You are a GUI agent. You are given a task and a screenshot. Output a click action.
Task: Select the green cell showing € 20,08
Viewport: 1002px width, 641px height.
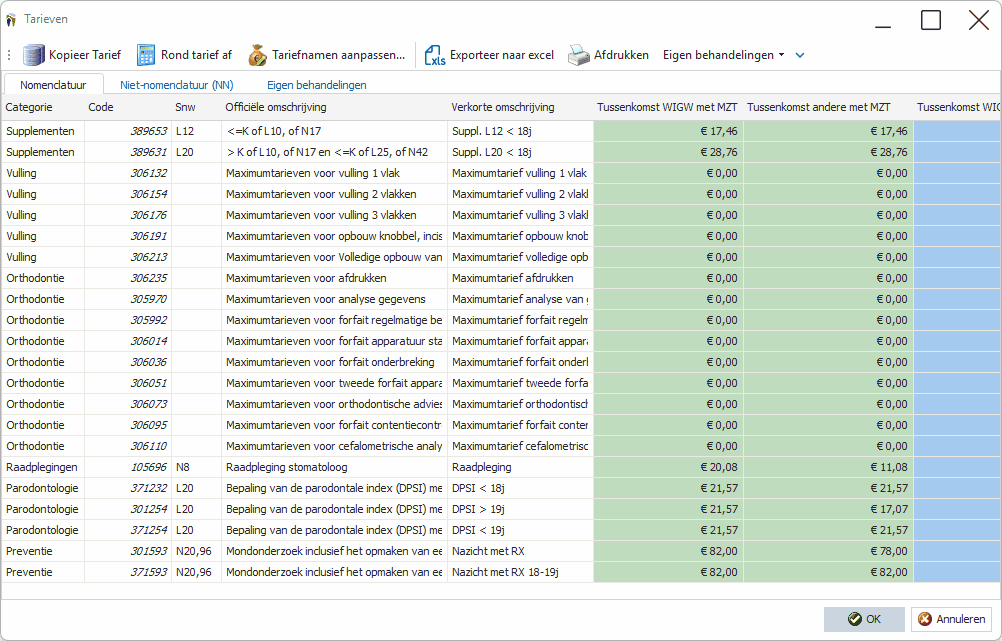coord(668,467)
